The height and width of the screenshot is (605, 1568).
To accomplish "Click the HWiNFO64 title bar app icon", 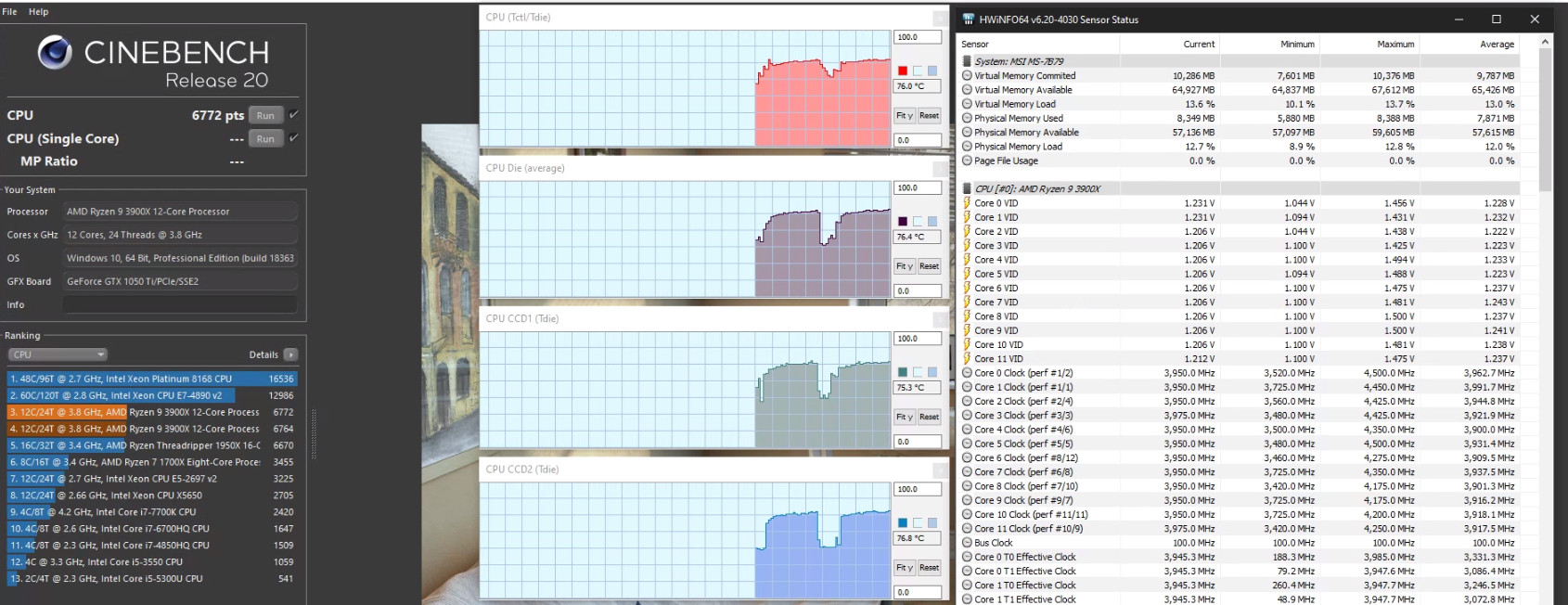I will (969, 19).
